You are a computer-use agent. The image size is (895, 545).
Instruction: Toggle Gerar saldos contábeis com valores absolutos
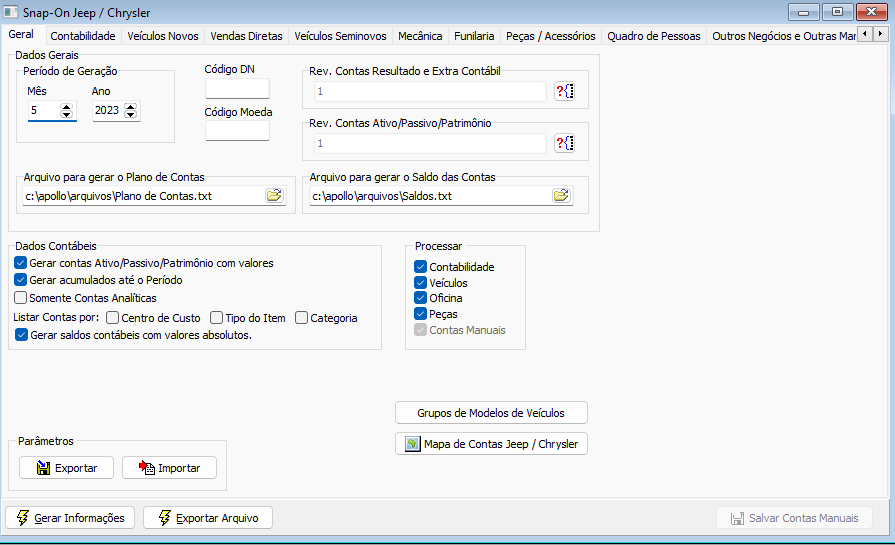coord(21,335)
